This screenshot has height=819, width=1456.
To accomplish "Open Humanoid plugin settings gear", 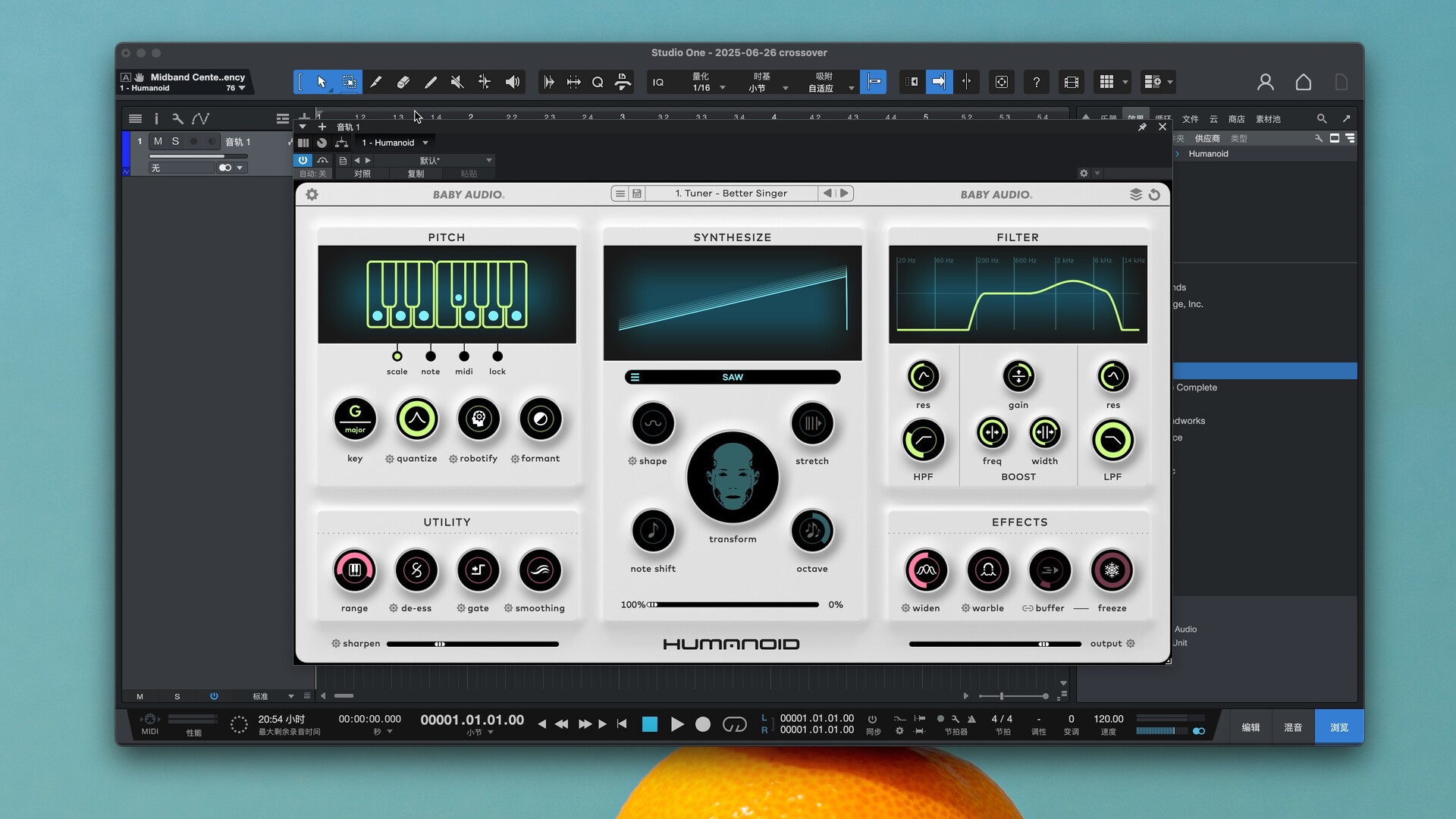I will tap(312, 194).
